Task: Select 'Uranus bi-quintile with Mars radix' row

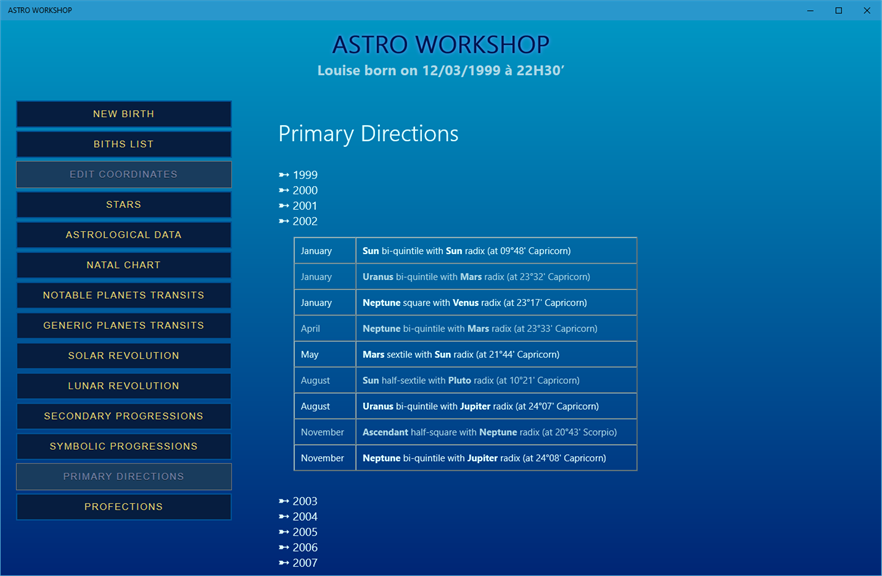Action: coord(465,277)
